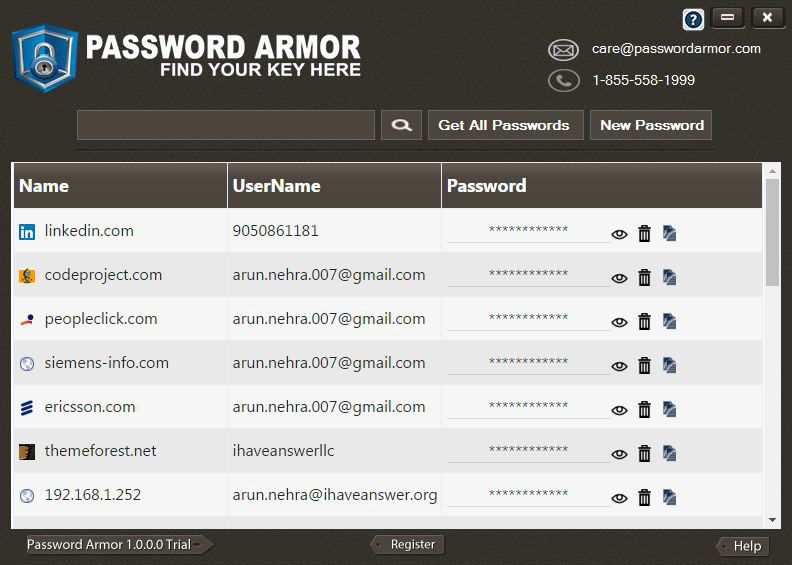Click the scrollbar up arrow
Image resolution: width=792 pixels, height=565 pixels.
click(772, 171)
